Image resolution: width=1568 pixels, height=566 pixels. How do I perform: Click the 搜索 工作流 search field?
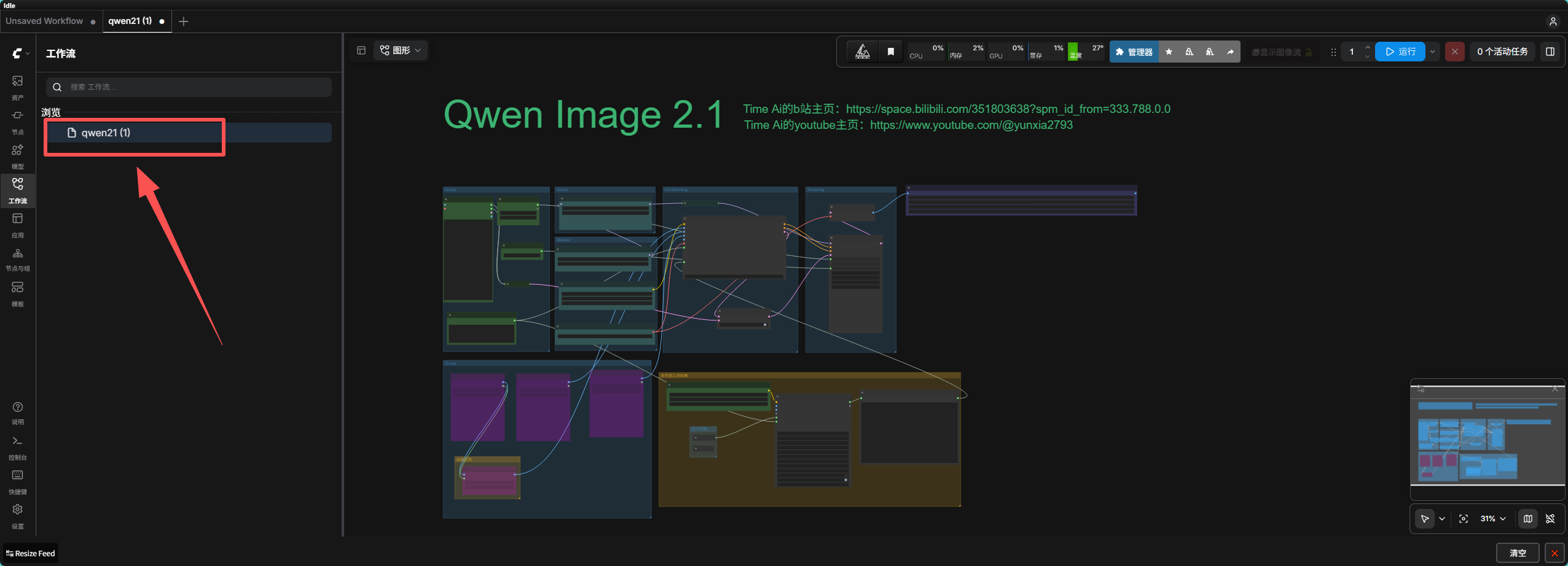189,87
